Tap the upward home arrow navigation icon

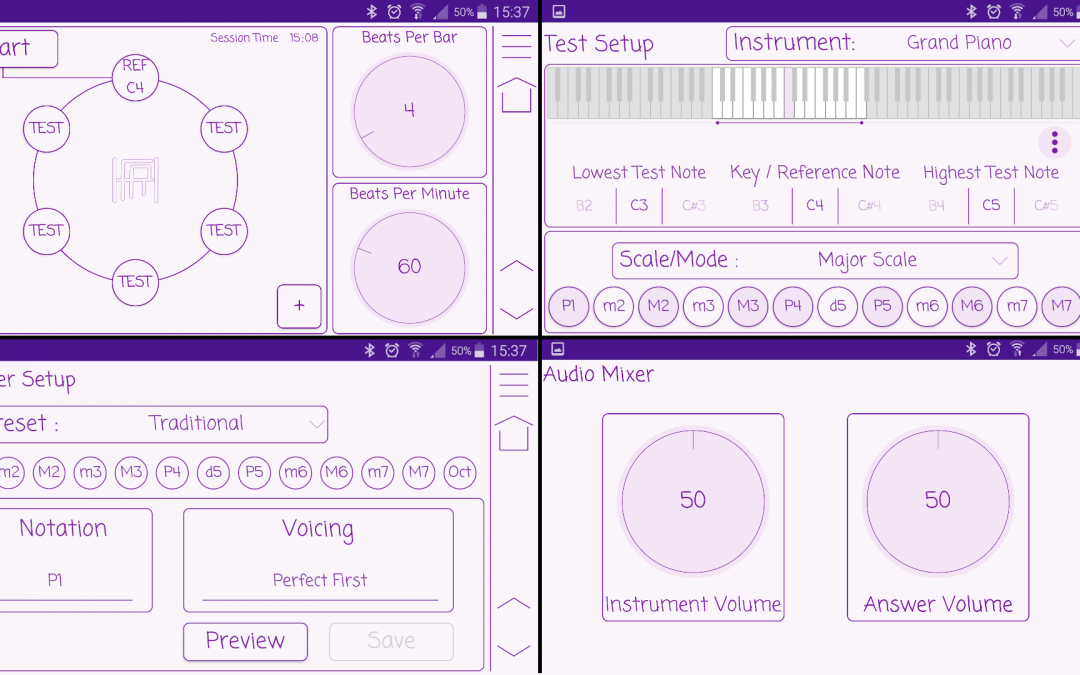click(x=515, y=95)
